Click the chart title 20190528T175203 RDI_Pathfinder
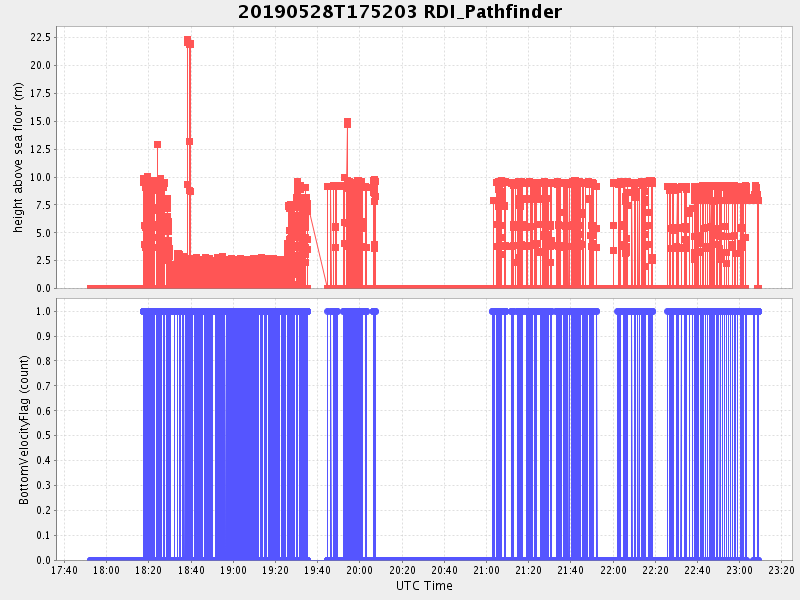 pyautogui.click(x=400, y=12)
